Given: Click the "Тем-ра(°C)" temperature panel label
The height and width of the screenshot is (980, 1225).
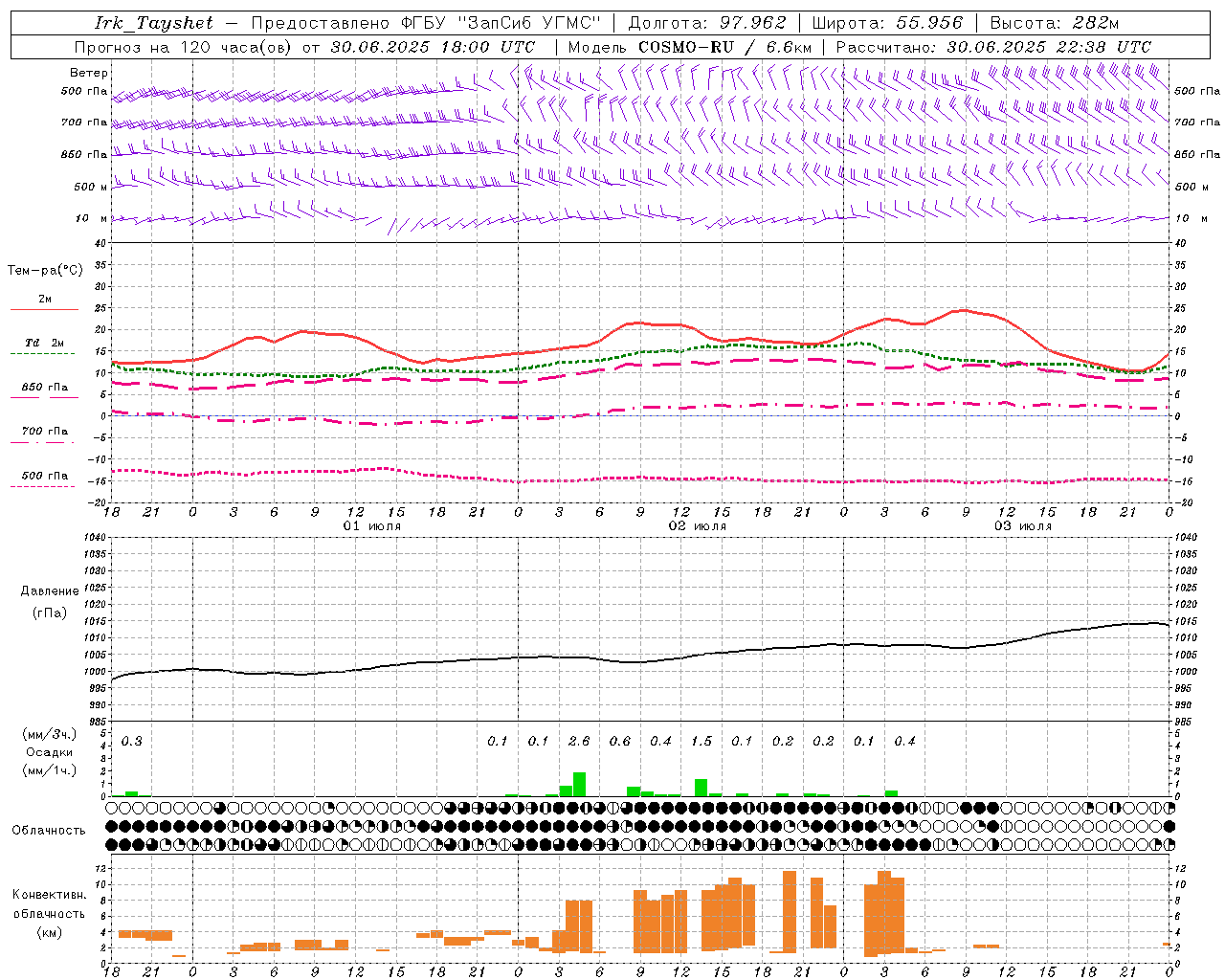Looking at the screenshot, I should [x=45, y=271].
